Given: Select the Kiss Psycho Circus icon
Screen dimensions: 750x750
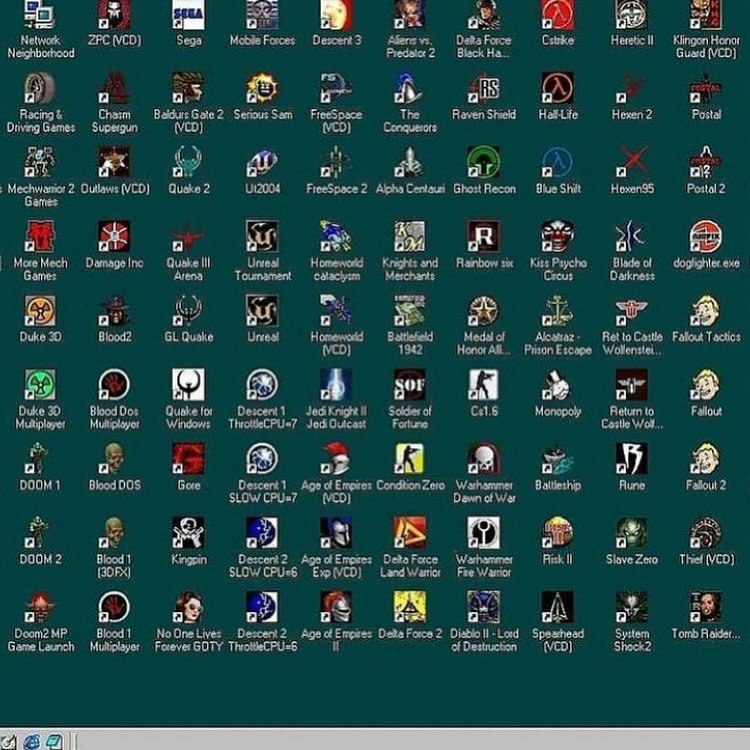Looking at the screenshot, I should pyautogui.click(x=558, y=237).
